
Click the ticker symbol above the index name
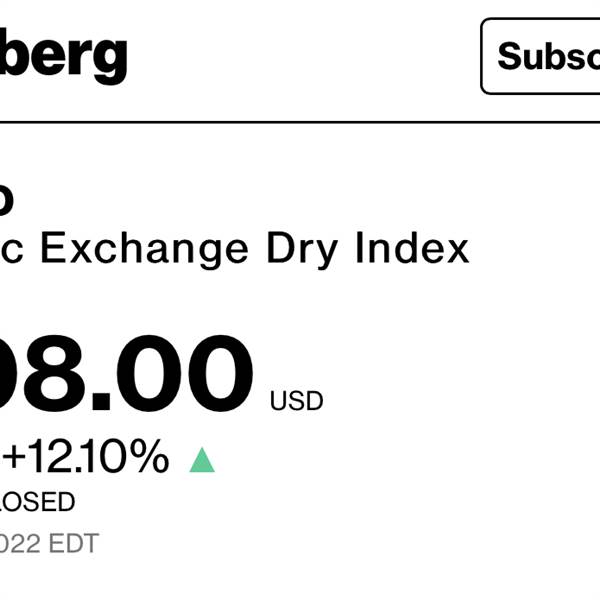pos(6,199)
